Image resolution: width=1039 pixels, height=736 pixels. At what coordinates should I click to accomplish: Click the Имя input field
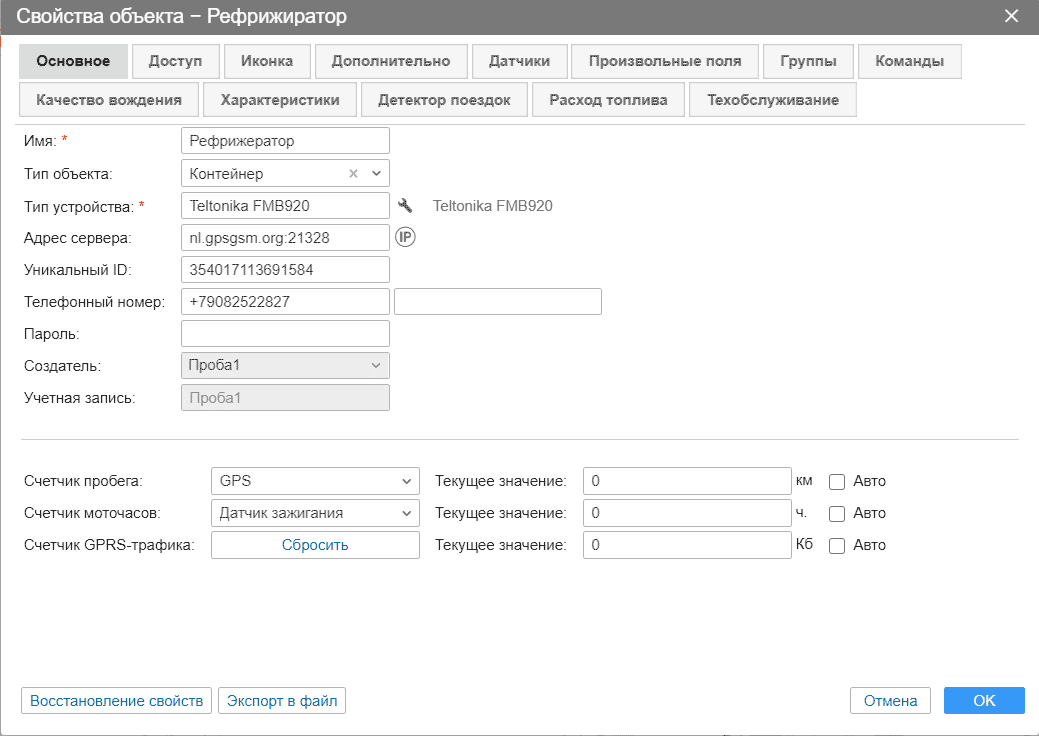(286, 140)
